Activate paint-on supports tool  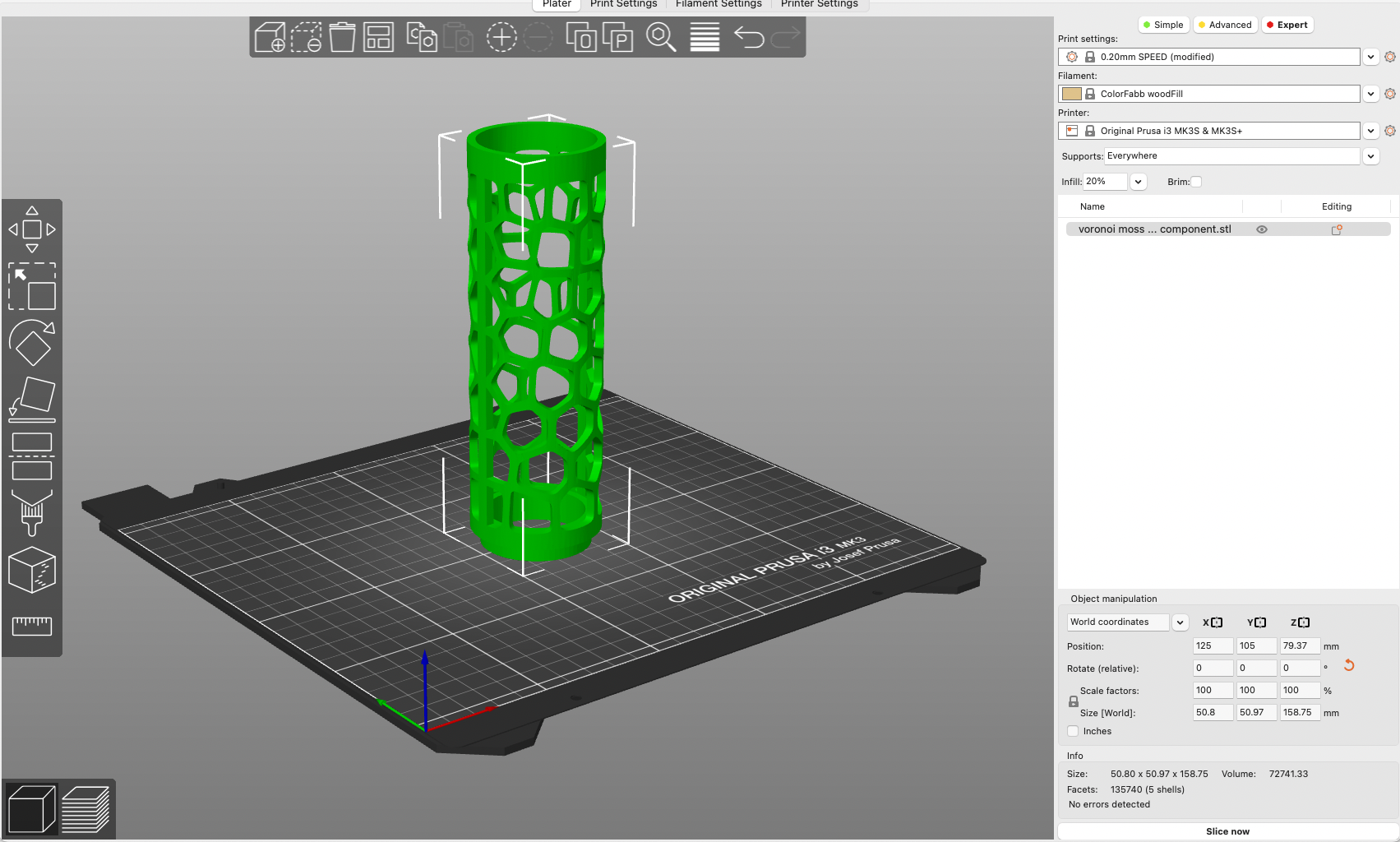click(x=32, y=512)
